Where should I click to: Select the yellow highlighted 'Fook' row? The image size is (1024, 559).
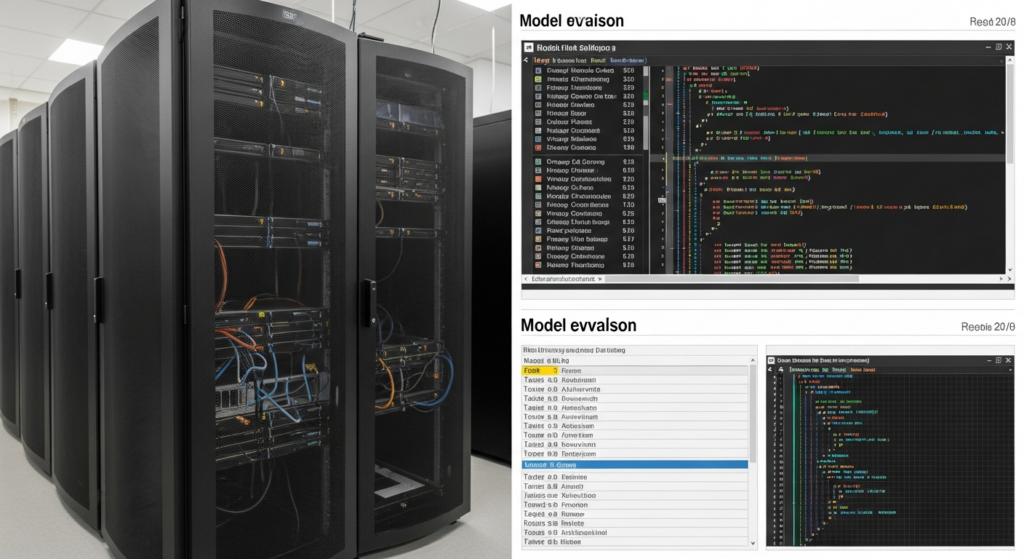[635, 370]
